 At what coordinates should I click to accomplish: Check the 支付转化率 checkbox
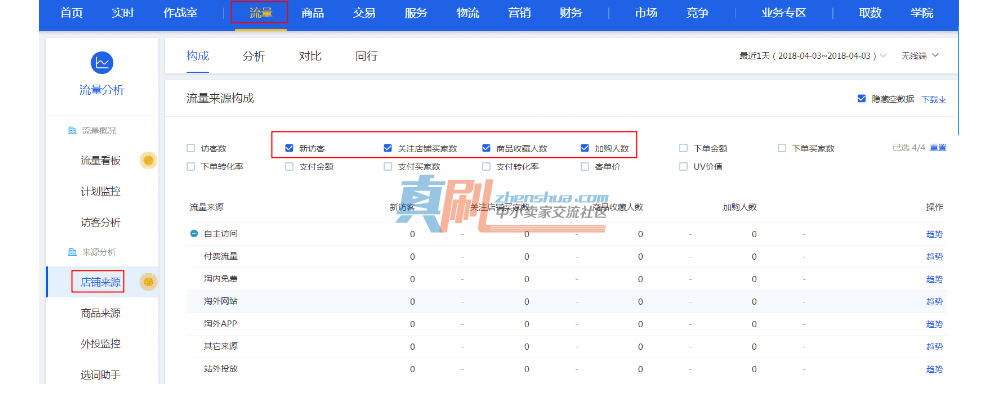pyautogui.click(x=486, y=166)
